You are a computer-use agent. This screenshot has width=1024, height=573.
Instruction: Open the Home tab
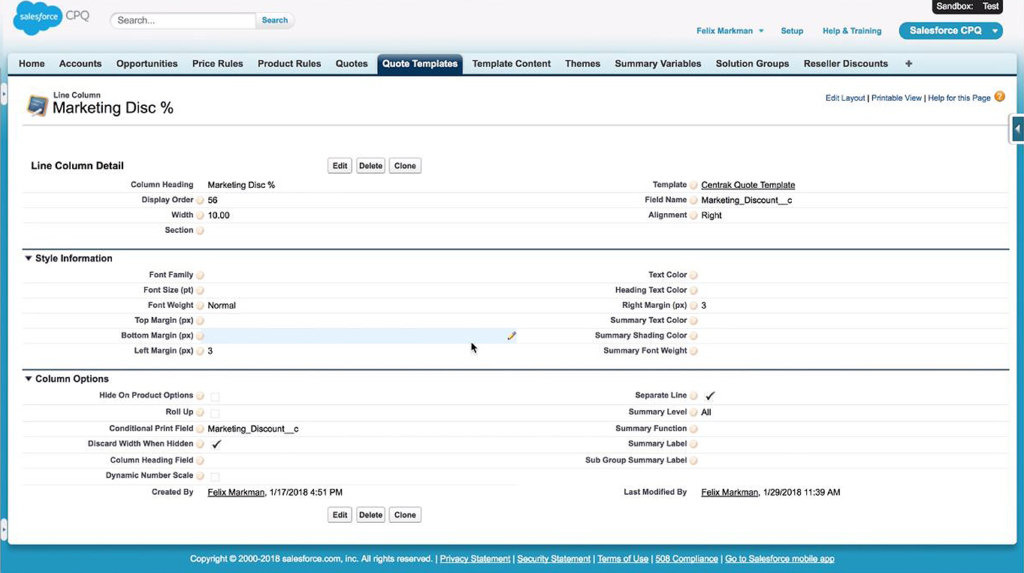click(31, 64)
